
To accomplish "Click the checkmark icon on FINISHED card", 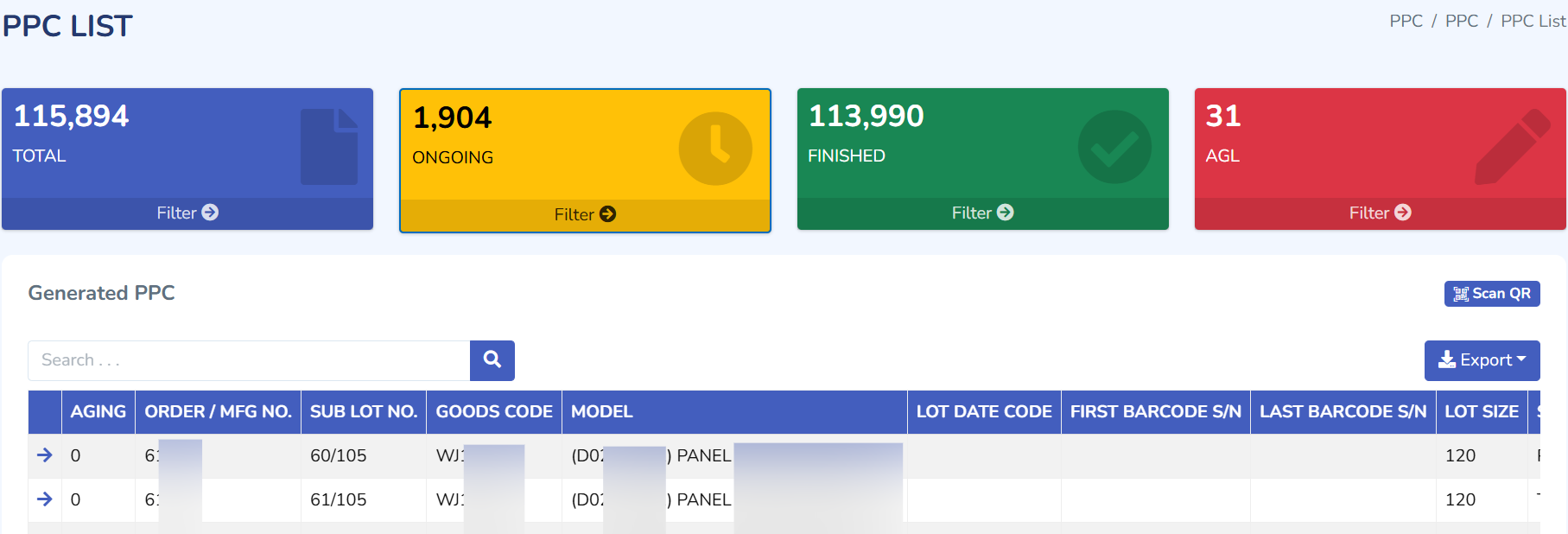I will click(x=1114, y=147).
